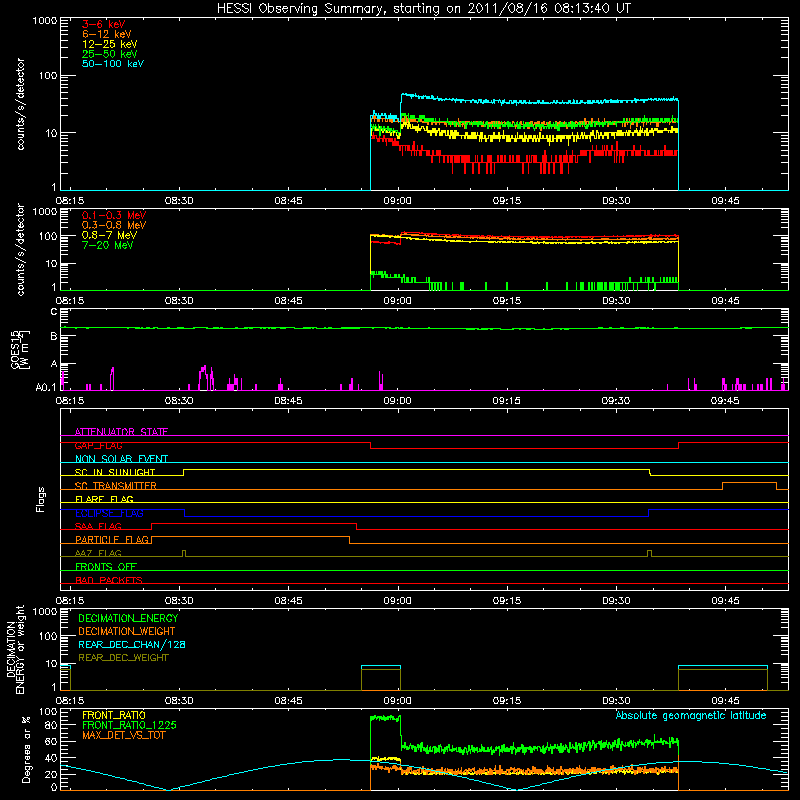Select the 25-50 keV legend label
This screenshot has height=800, width=800.
click(x=110, y=54)
